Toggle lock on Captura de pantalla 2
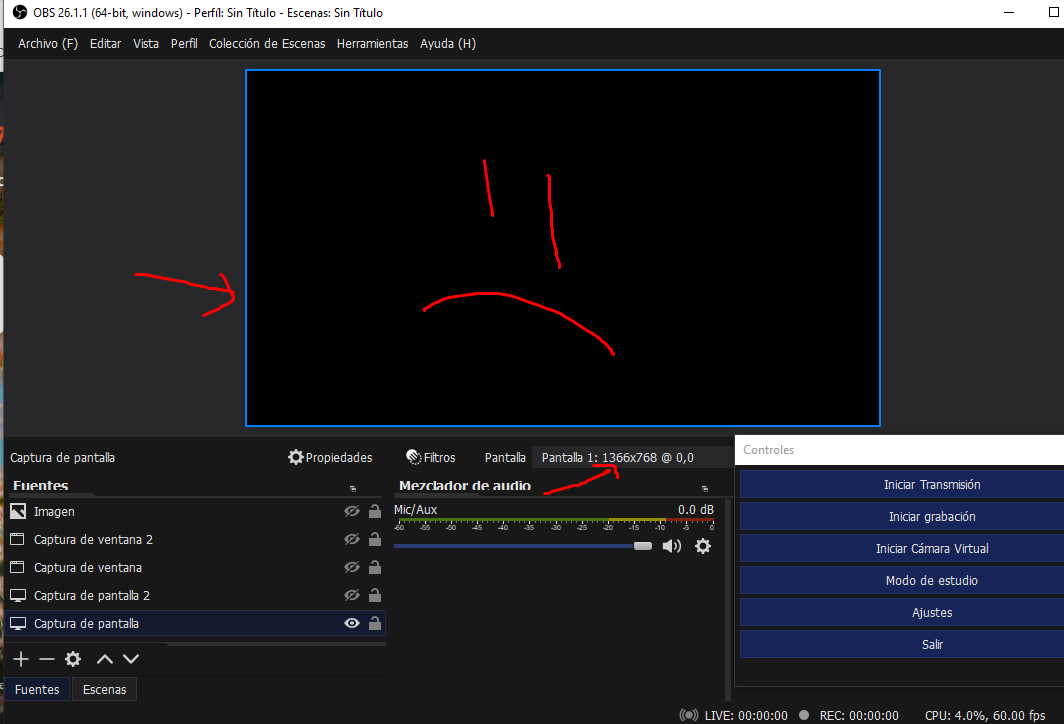 coord(375,594)
